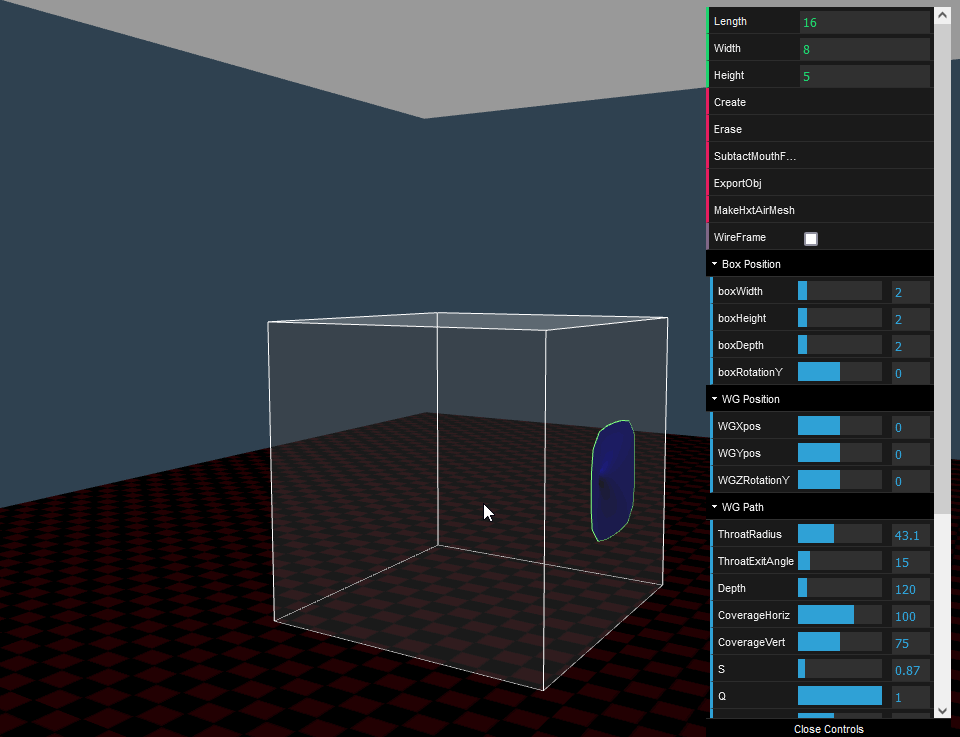Screen dimensions: 960x737
Task: Click the scrollbar down arrow
Action: click(942, 710)
